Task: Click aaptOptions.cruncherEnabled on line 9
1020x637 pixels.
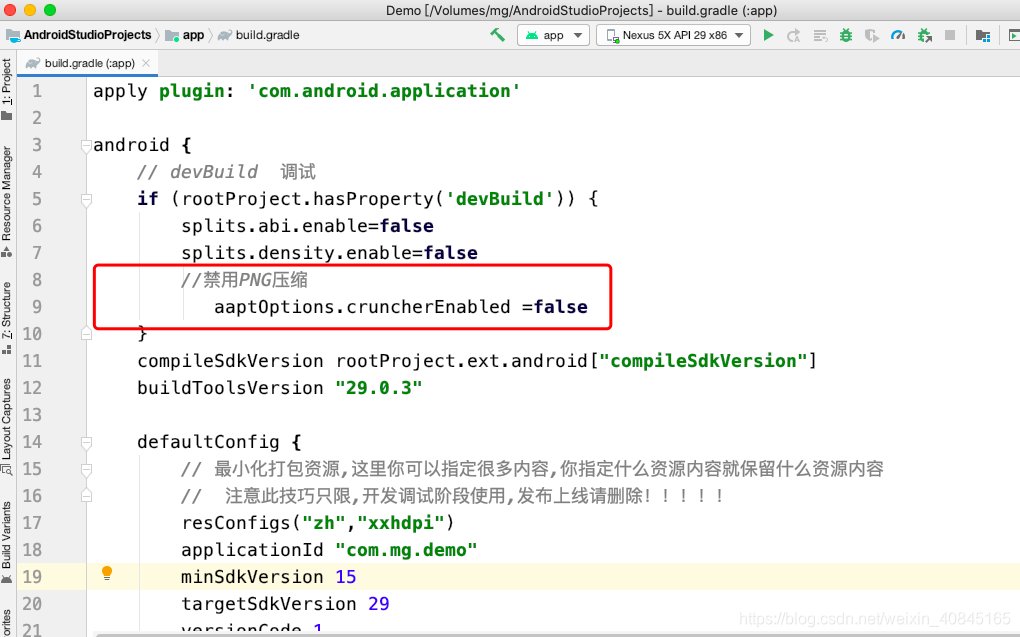Action: (362, 307)
